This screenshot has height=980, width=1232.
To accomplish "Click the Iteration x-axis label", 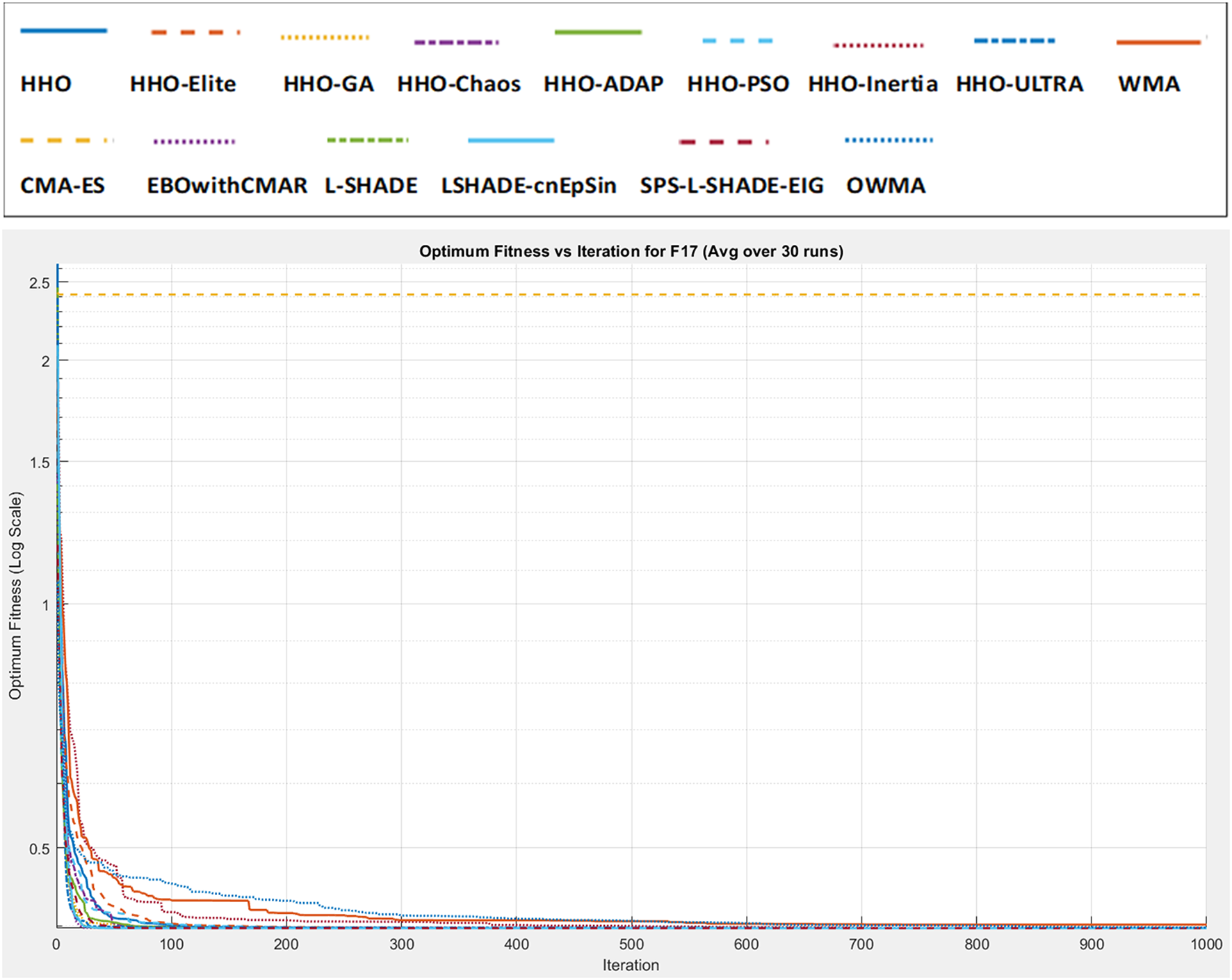I will click(631, 965).
